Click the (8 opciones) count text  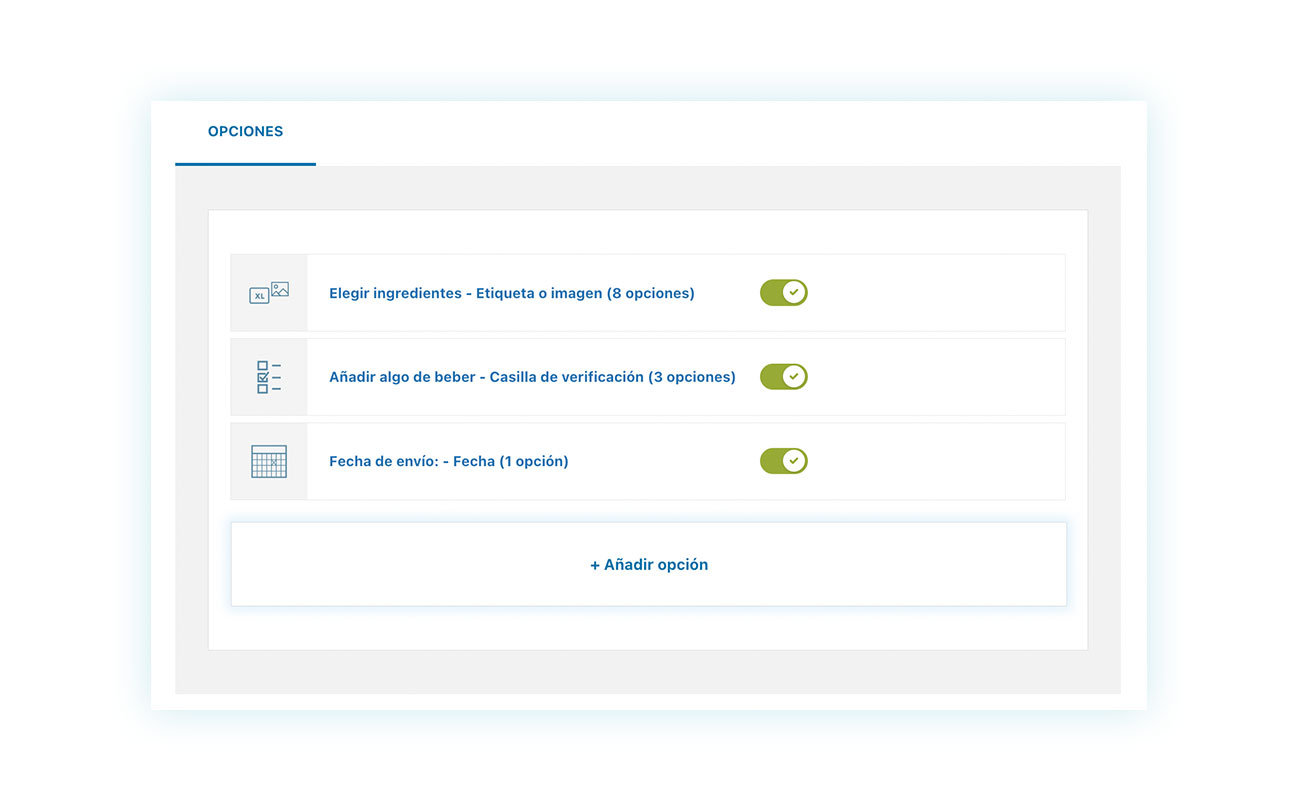click(650, 294)
